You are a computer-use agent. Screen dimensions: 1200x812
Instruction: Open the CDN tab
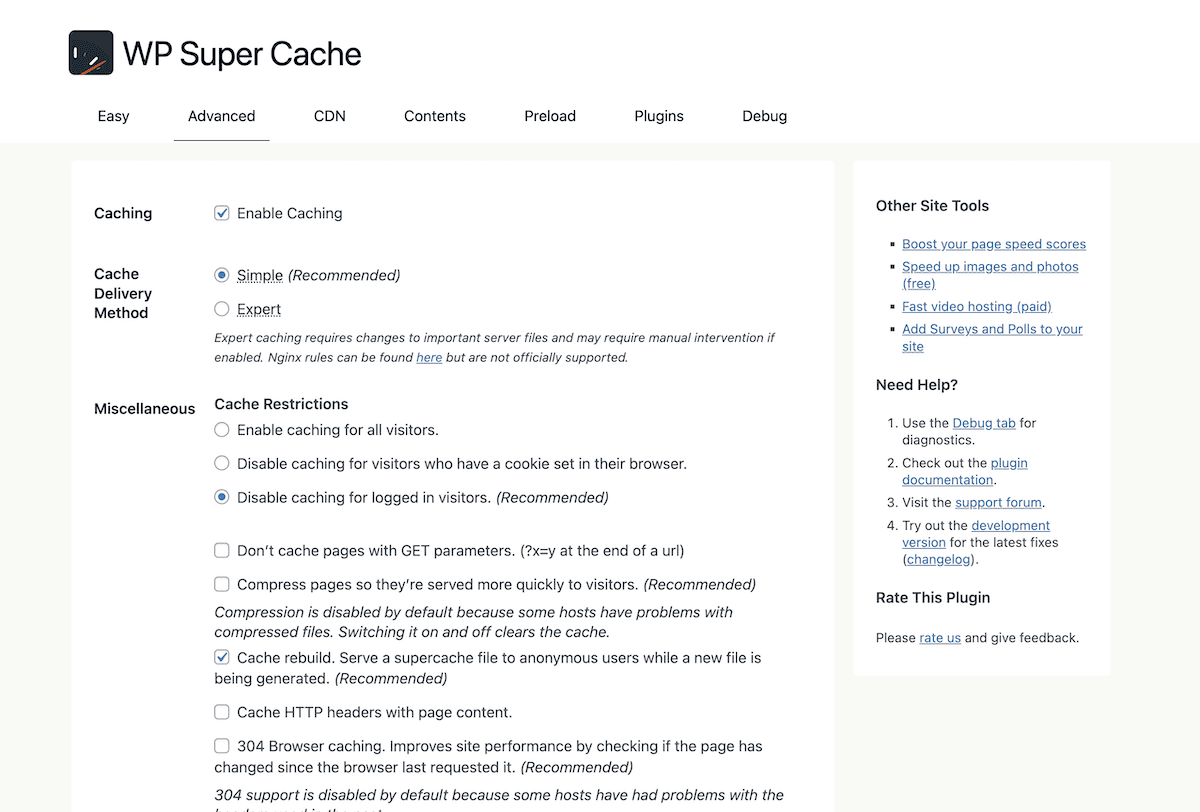coord(330,116)
